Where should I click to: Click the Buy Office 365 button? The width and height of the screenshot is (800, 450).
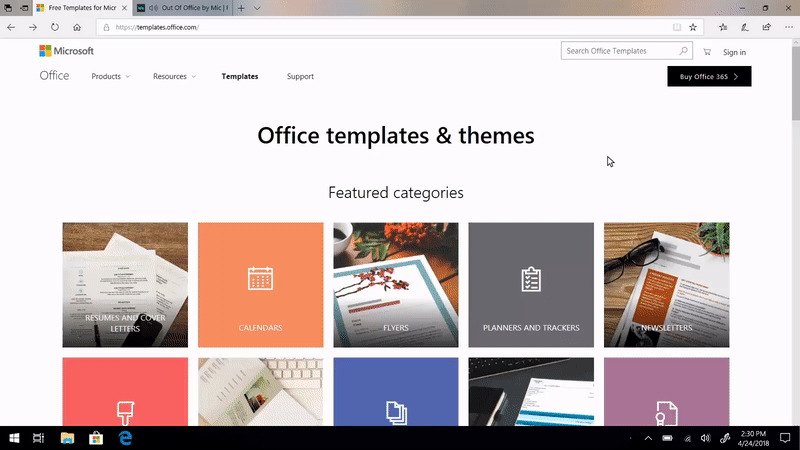tap(709, 77)
